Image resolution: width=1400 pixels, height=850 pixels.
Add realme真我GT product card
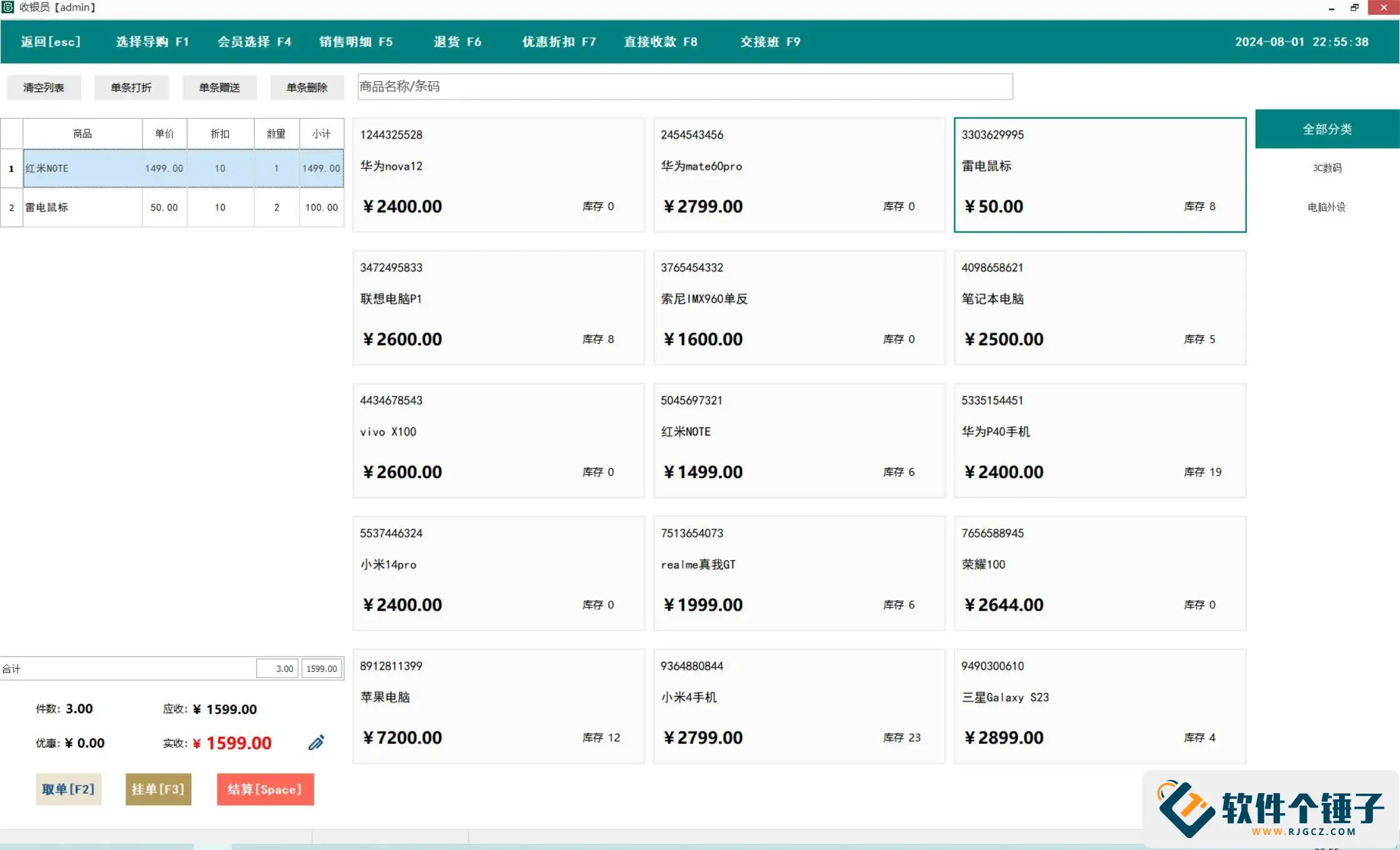[x=799, y=574]
